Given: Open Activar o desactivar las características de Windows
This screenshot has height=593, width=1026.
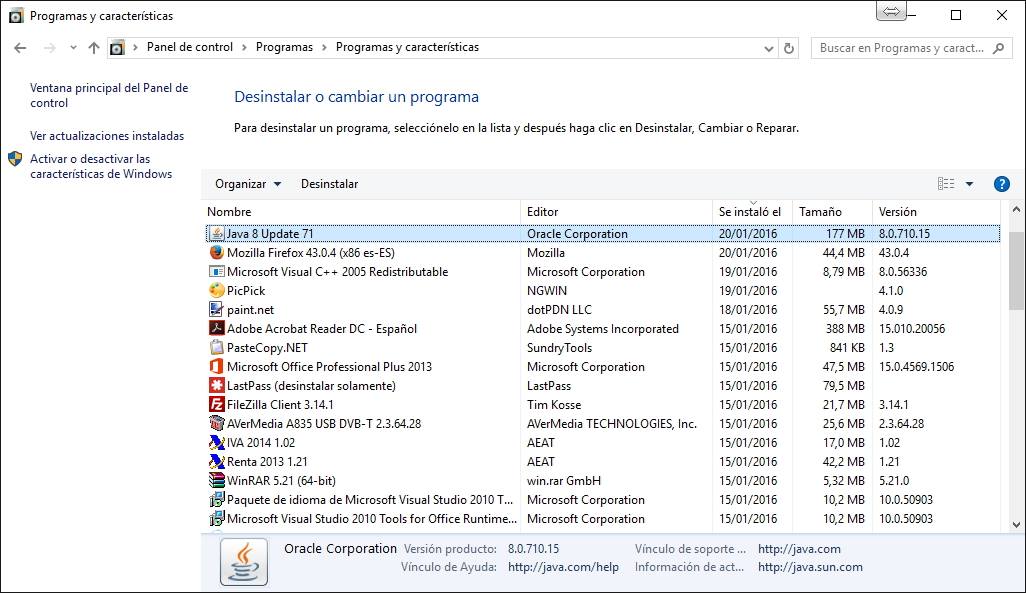Looking at the screenshot, I should (x=101, y=166).
